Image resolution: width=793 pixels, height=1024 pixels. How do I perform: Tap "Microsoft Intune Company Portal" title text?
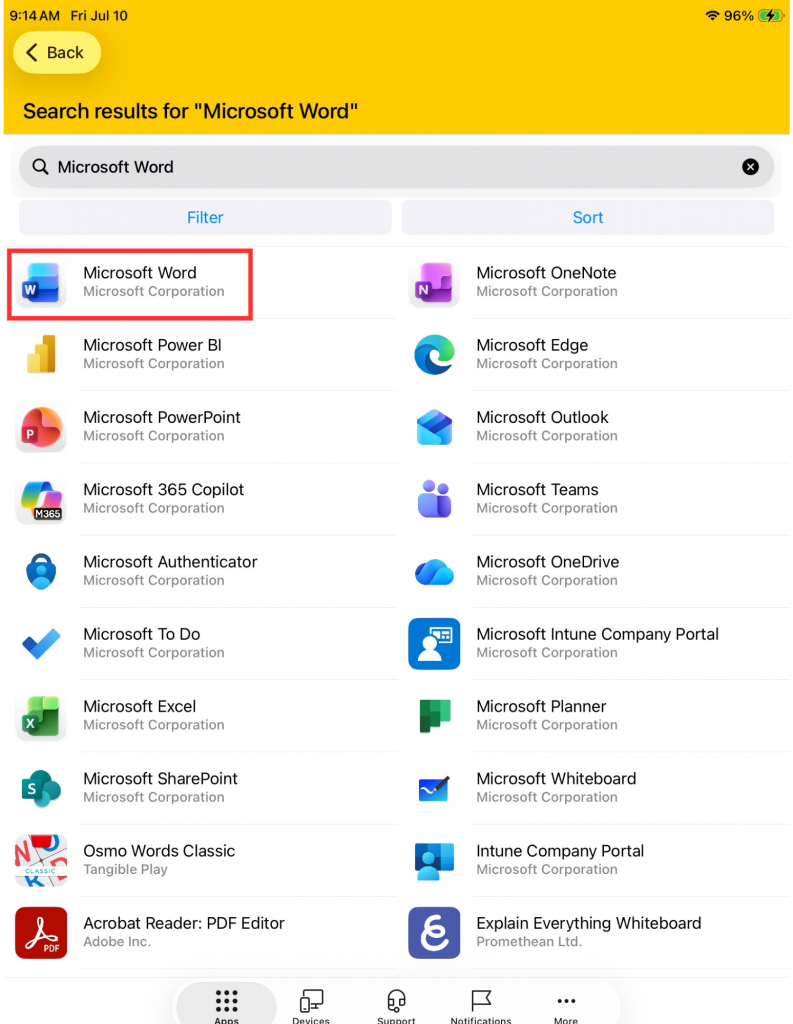click(598, 634)
